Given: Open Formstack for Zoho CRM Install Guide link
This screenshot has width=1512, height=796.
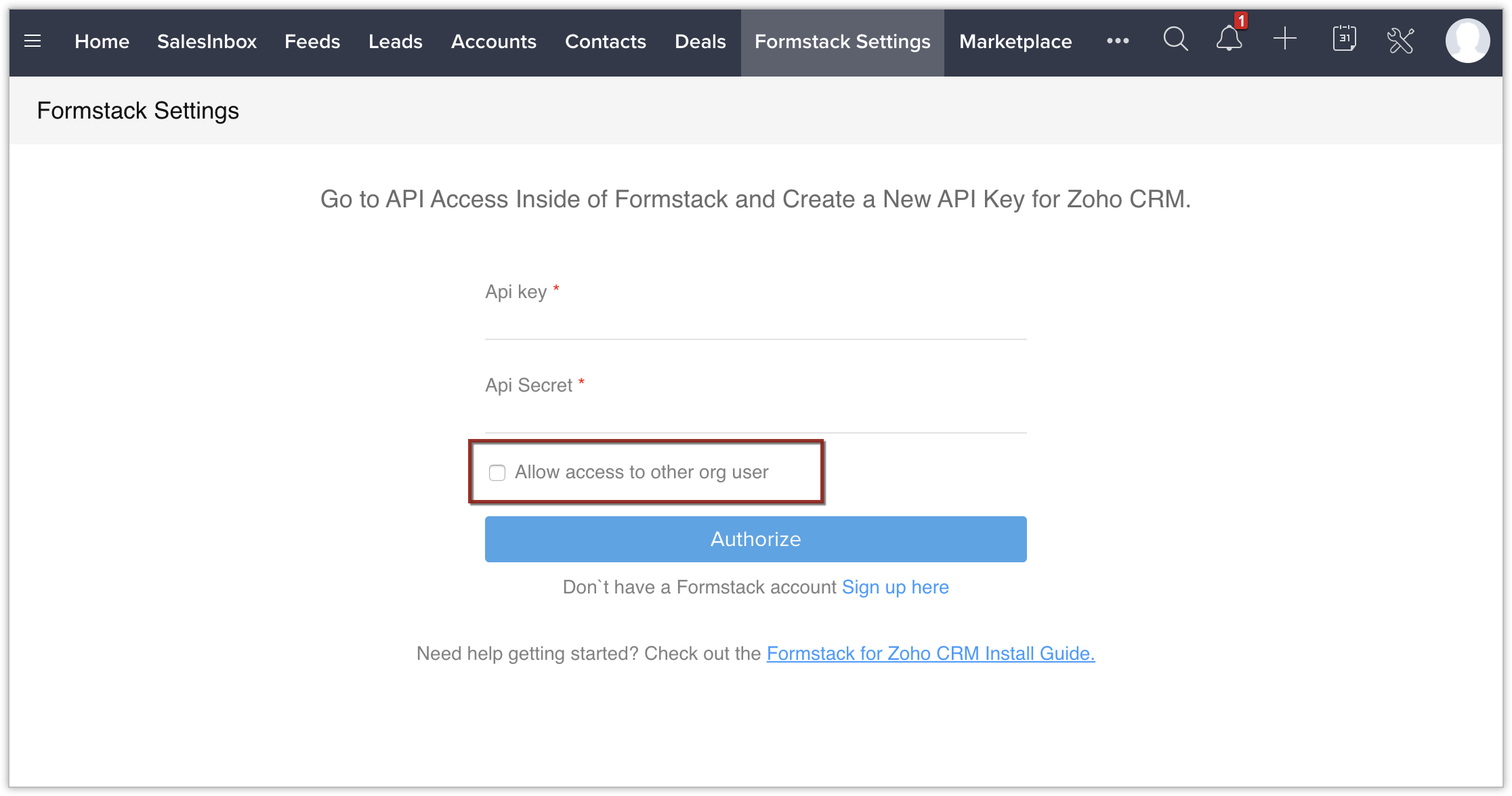Looking at the screenshot, I should (931, 653).
